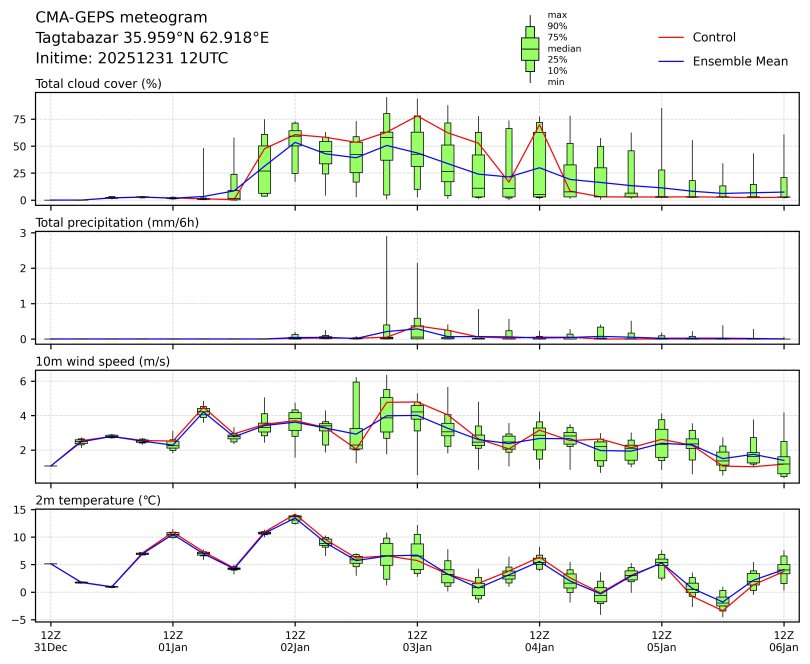Viewport: 810px width, 664px height.
Task: Click the "Initime: 20251231 12UTC" text
Action: pyautogui.click(x=132, y=58)
